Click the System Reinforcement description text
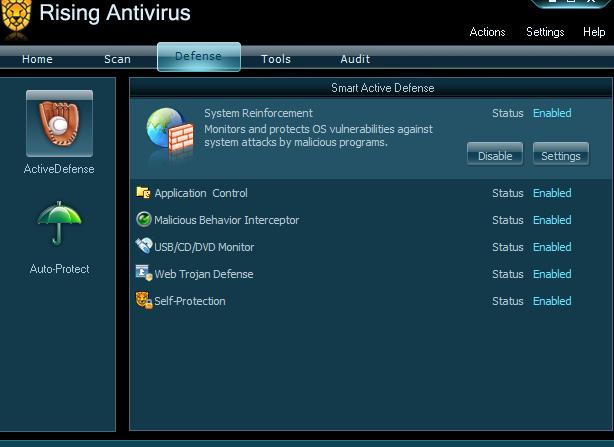Image resolution: width=614 pixels, height=447 pixels. coord(318,135)
